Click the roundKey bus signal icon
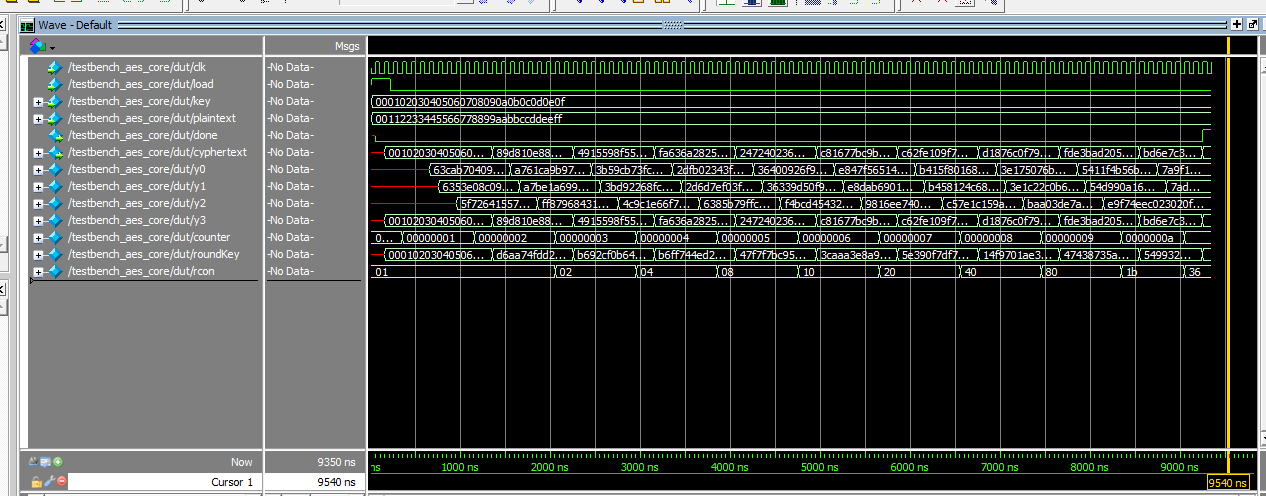This screenshot has height=496, width=1266. [55, 255]
